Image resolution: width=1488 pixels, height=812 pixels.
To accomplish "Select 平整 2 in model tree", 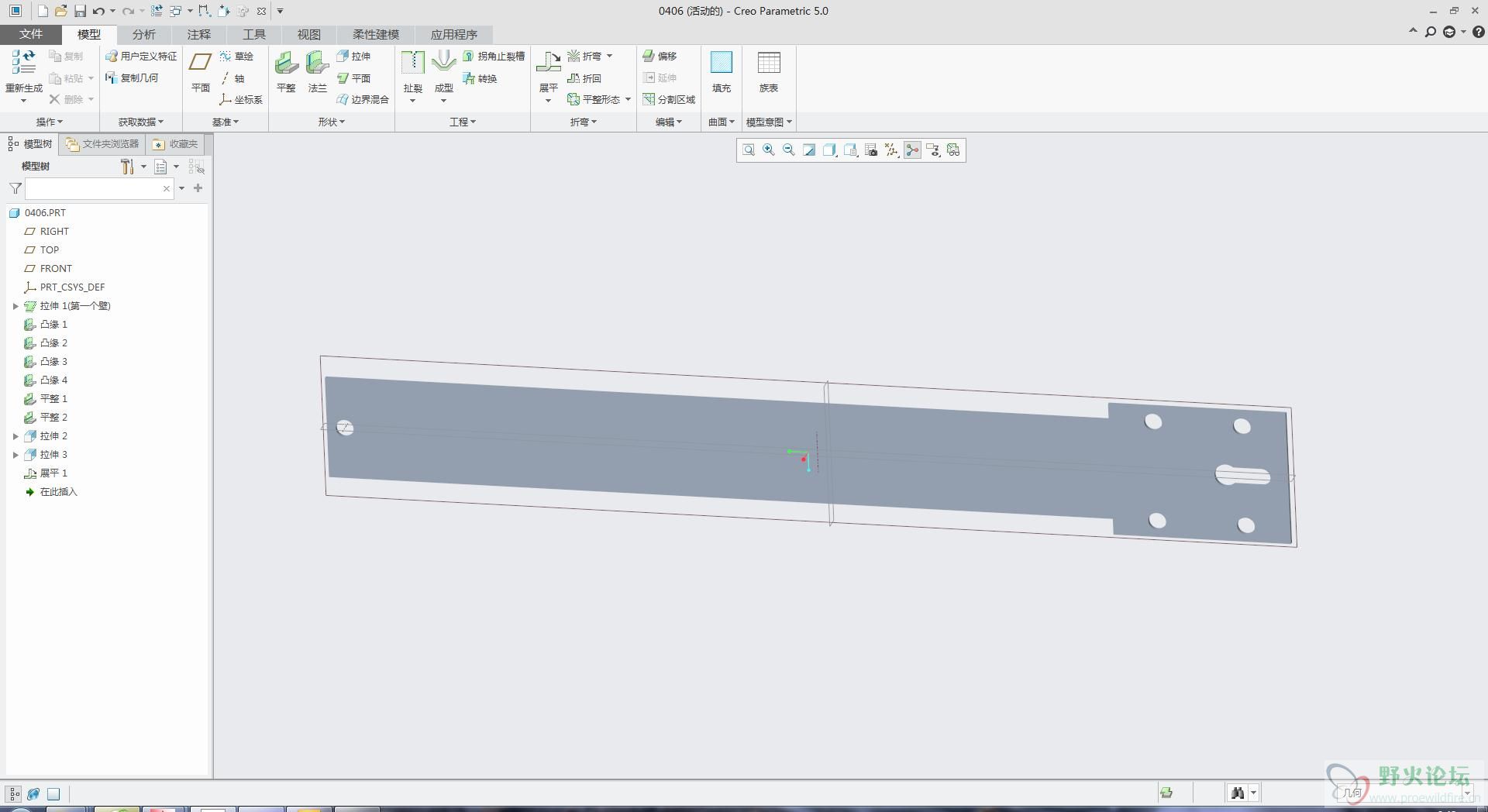I will (x=46, y=418).
